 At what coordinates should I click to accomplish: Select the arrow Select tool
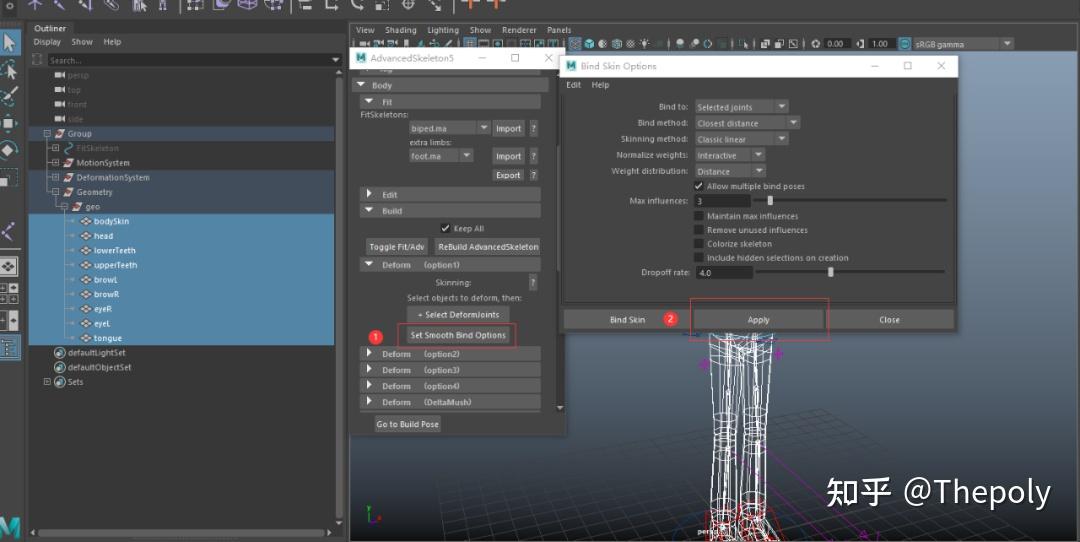click(x=9, y=43)
